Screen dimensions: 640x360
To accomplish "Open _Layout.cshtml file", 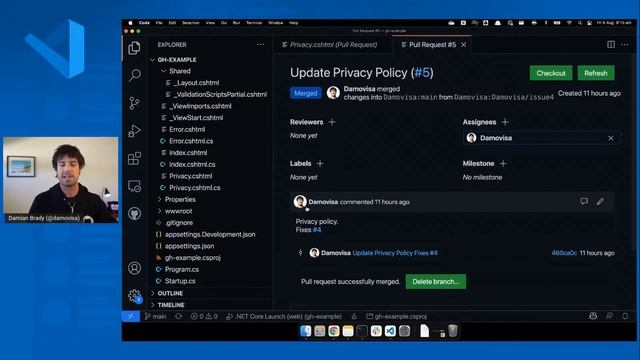I will [196, 83].
